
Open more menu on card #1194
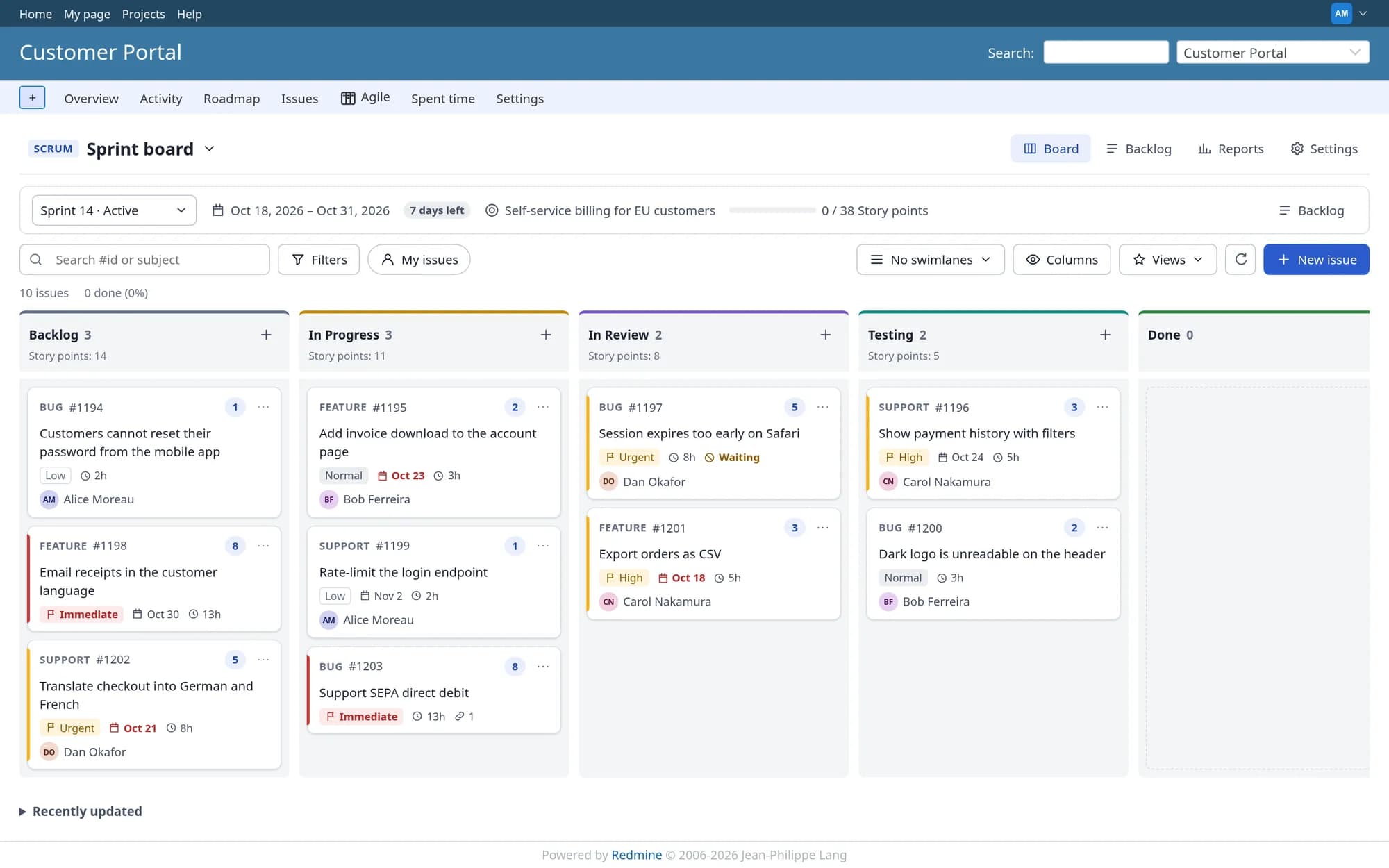263,407
